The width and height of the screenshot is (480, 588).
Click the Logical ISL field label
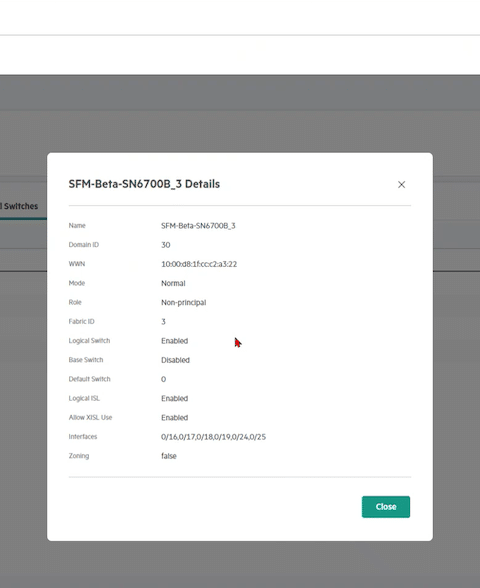coord(84,398)
